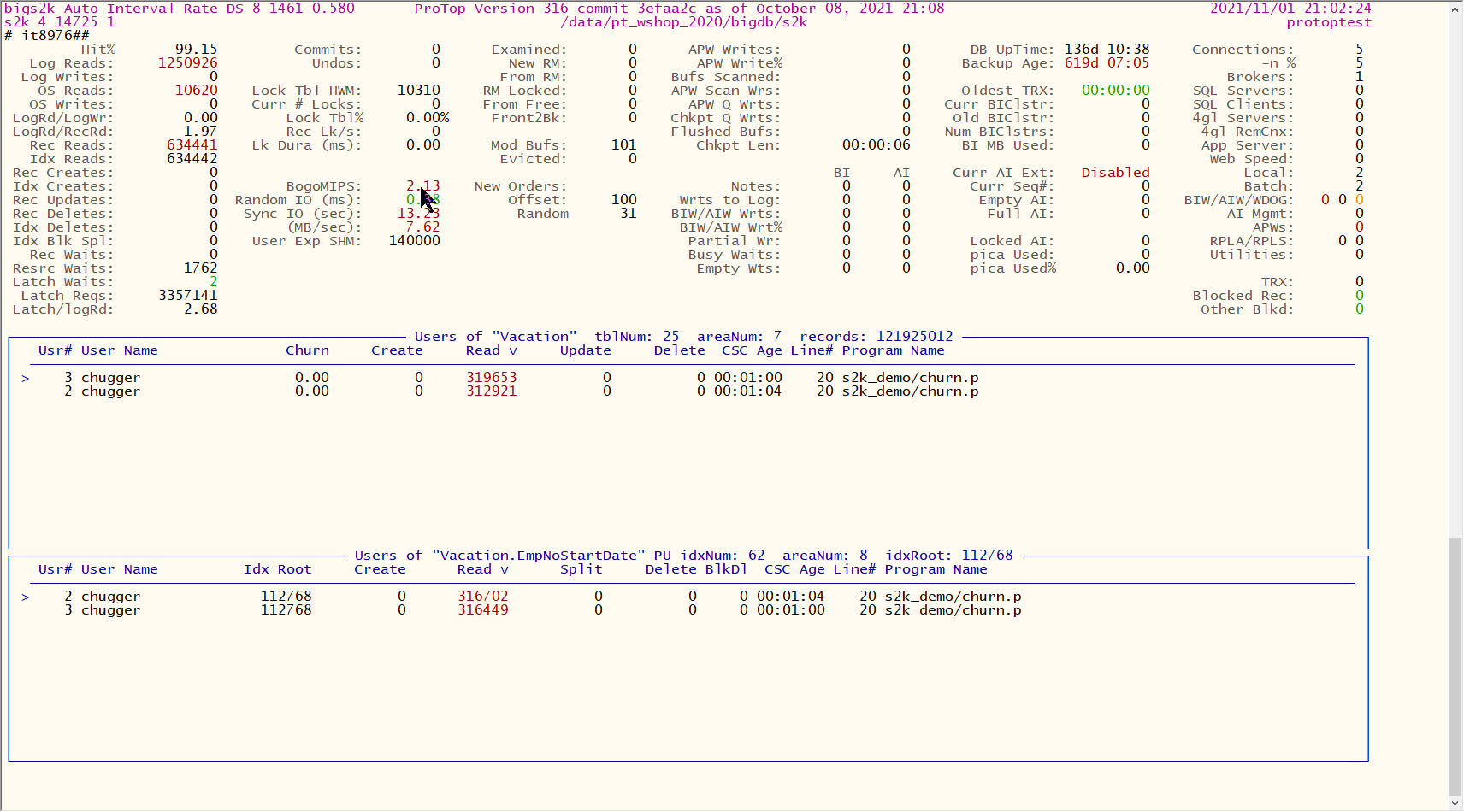
Task: Click the Connections label
Action: tap(1243, 50)
